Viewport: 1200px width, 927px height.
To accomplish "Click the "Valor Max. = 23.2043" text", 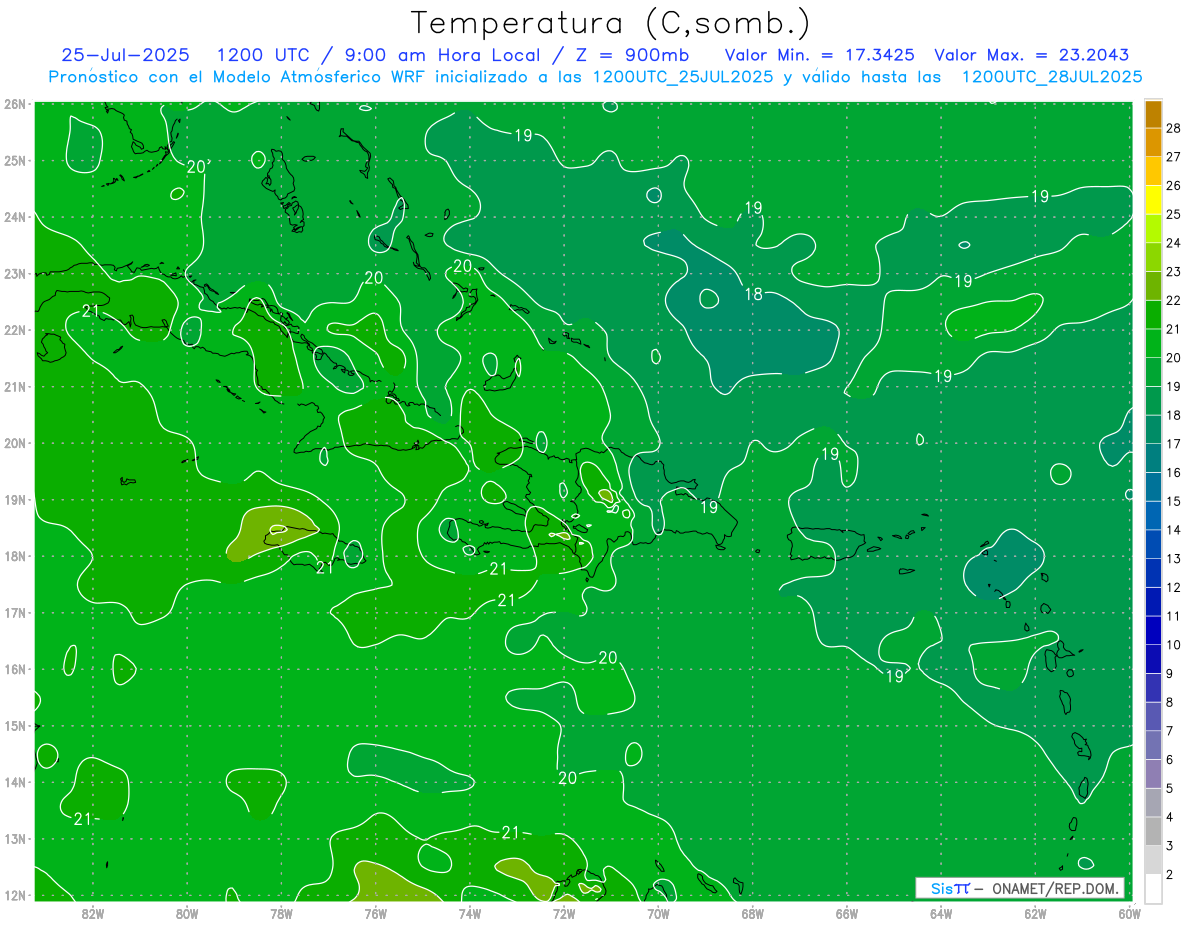I will tap(1032, 55).
